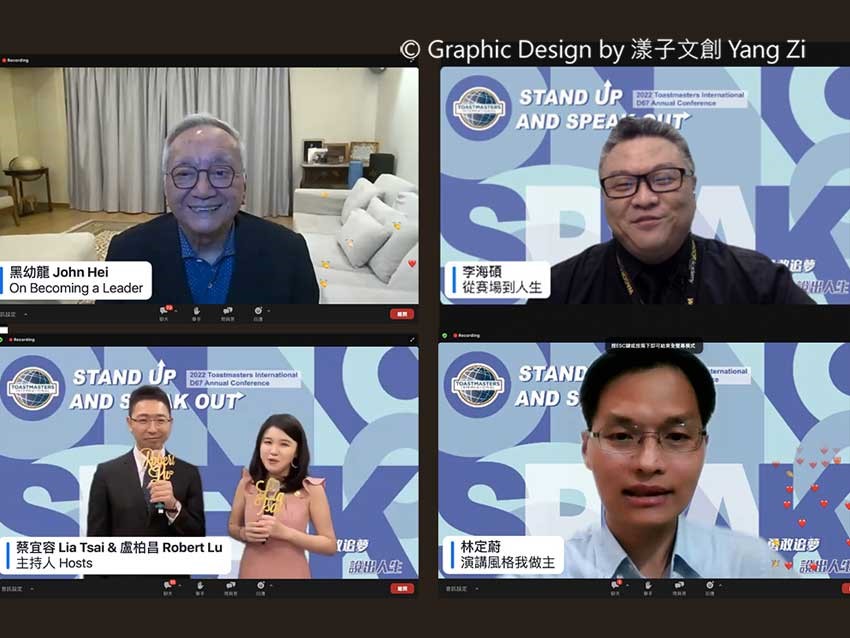The width and height of the screenshot is (850, 638).
Task: Select the 黑幼龍 John Hei name caption
Action: pyautogui.click(x=76, y=280)
